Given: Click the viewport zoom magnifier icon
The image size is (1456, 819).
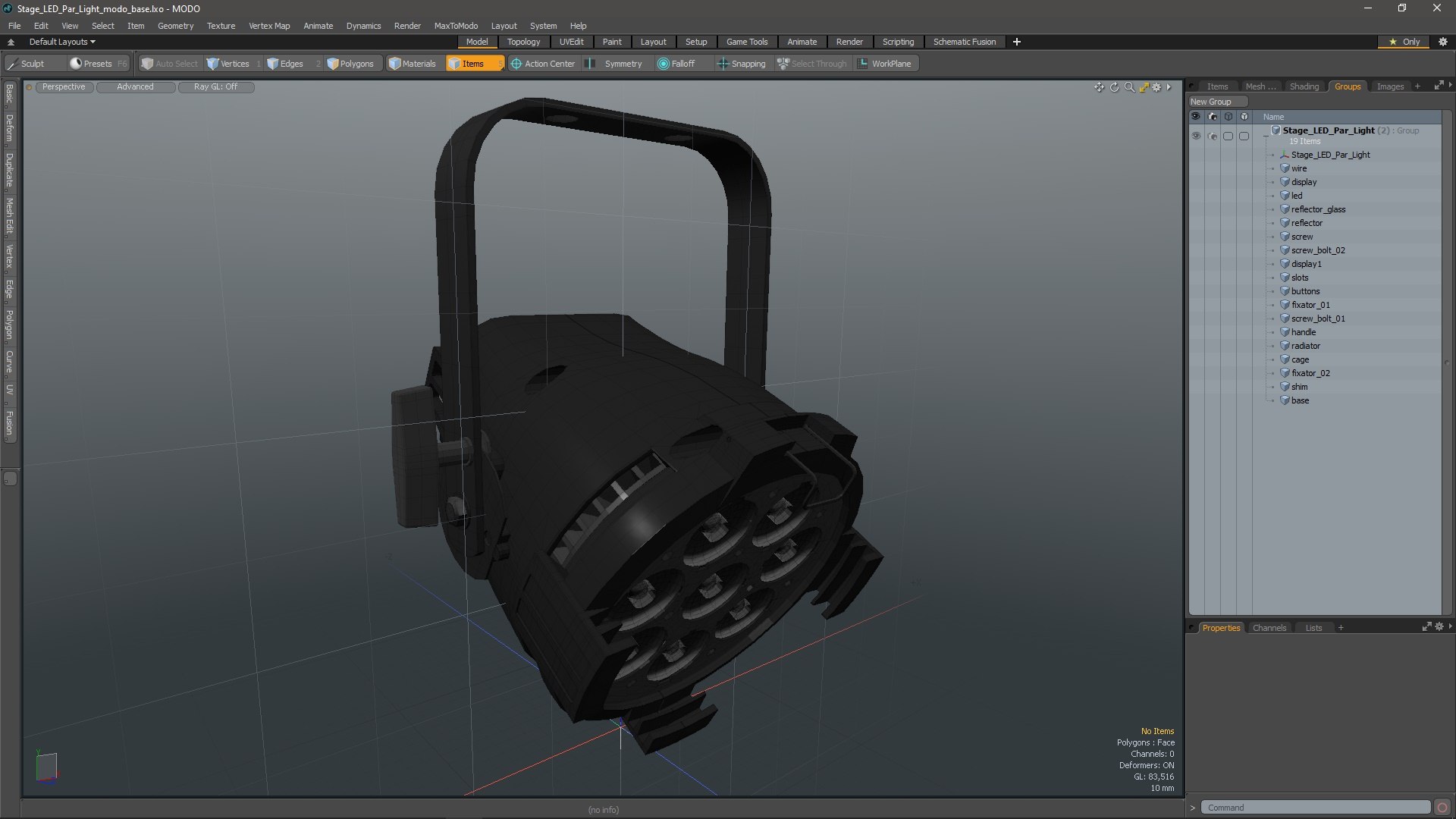Looking at the screenshot, I should pyautogui.click(x=1129, y=87).
